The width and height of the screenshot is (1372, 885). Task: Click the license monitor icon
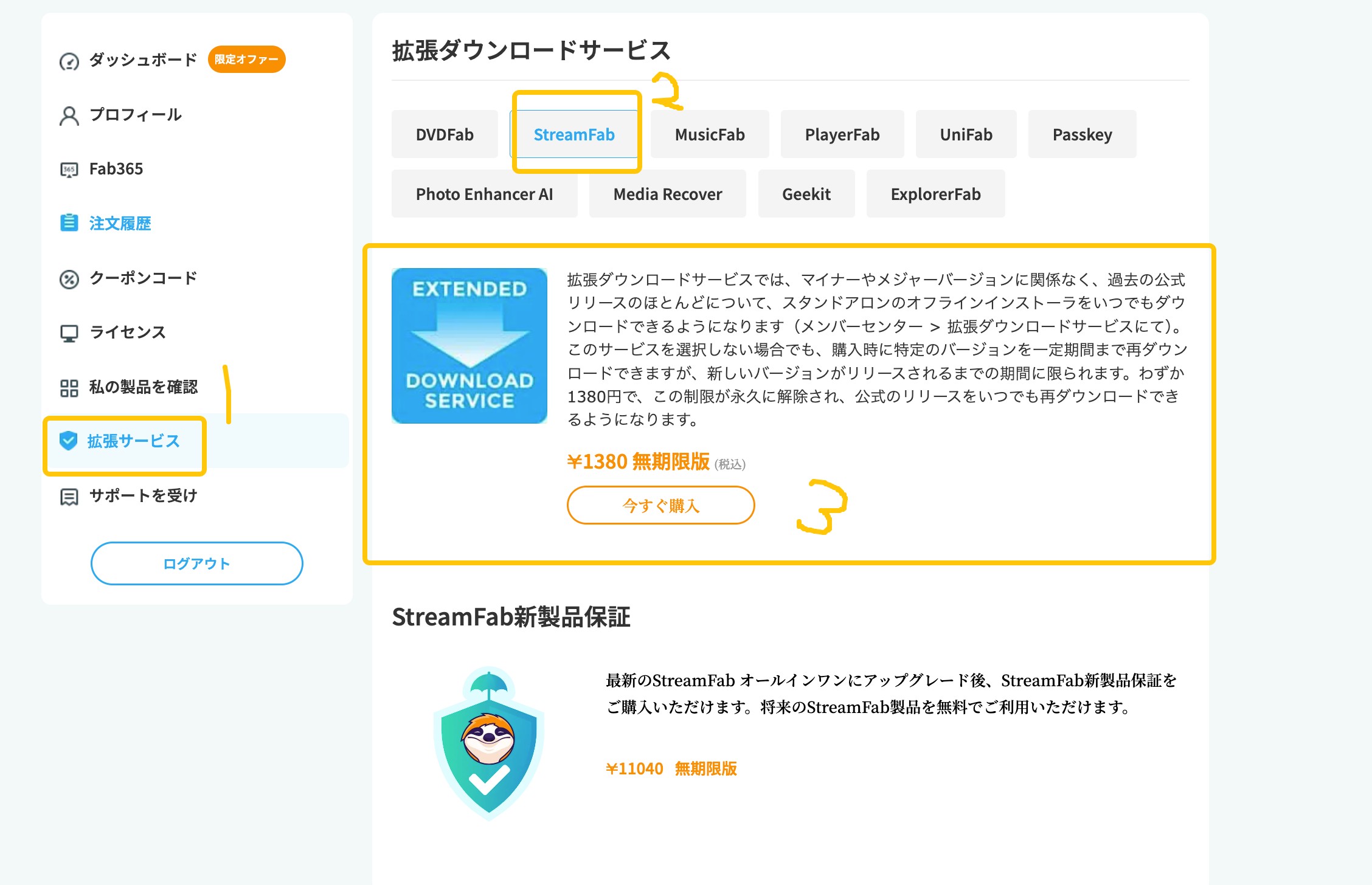coord(69,333)
